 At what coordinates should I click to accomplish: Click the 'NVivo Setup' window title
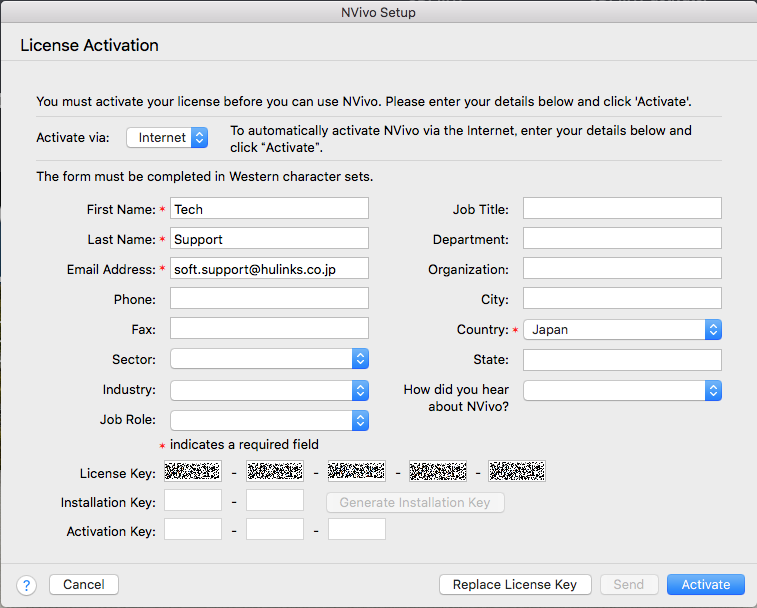[x=378, y=12]
